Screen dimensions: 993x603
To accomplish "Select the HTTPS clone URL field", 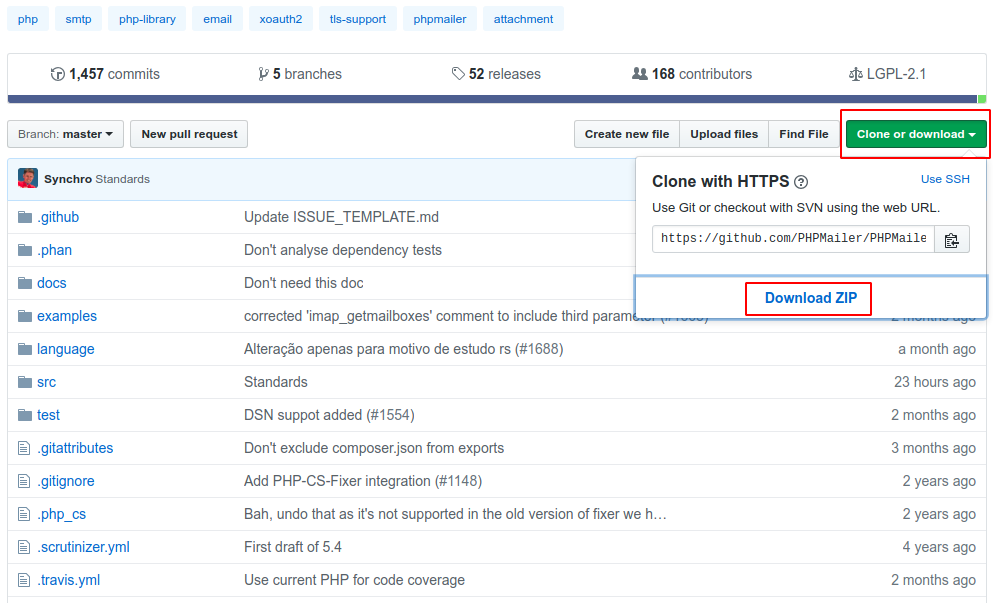I will (794, 239).
